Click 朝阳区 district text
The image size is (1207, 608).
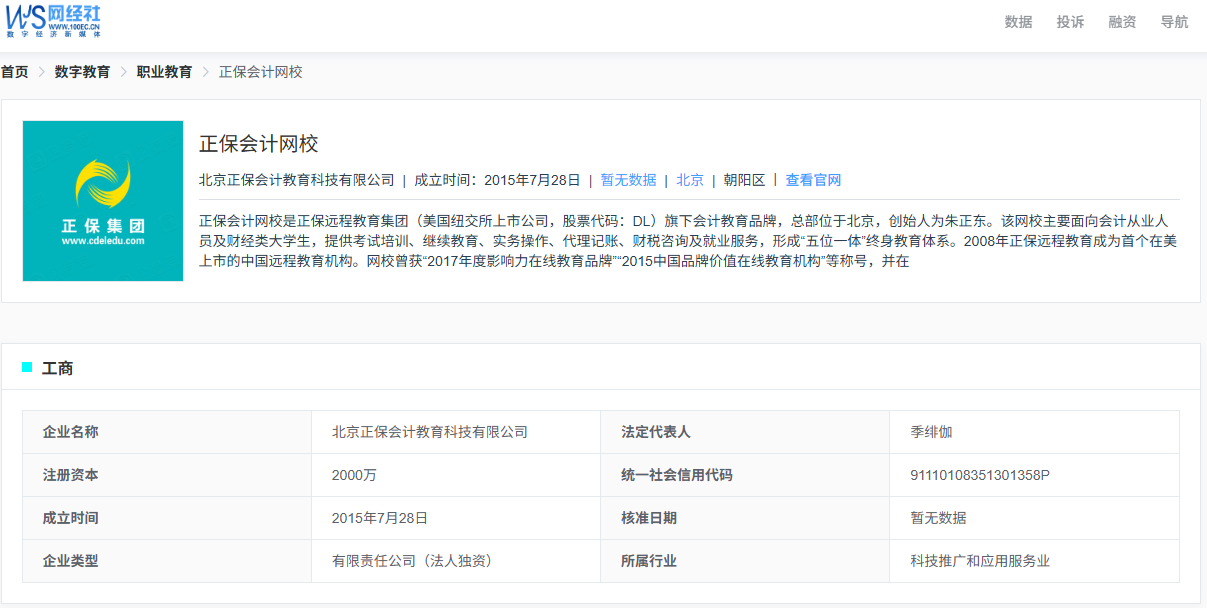pyautogui.click(x=744, y=180)
